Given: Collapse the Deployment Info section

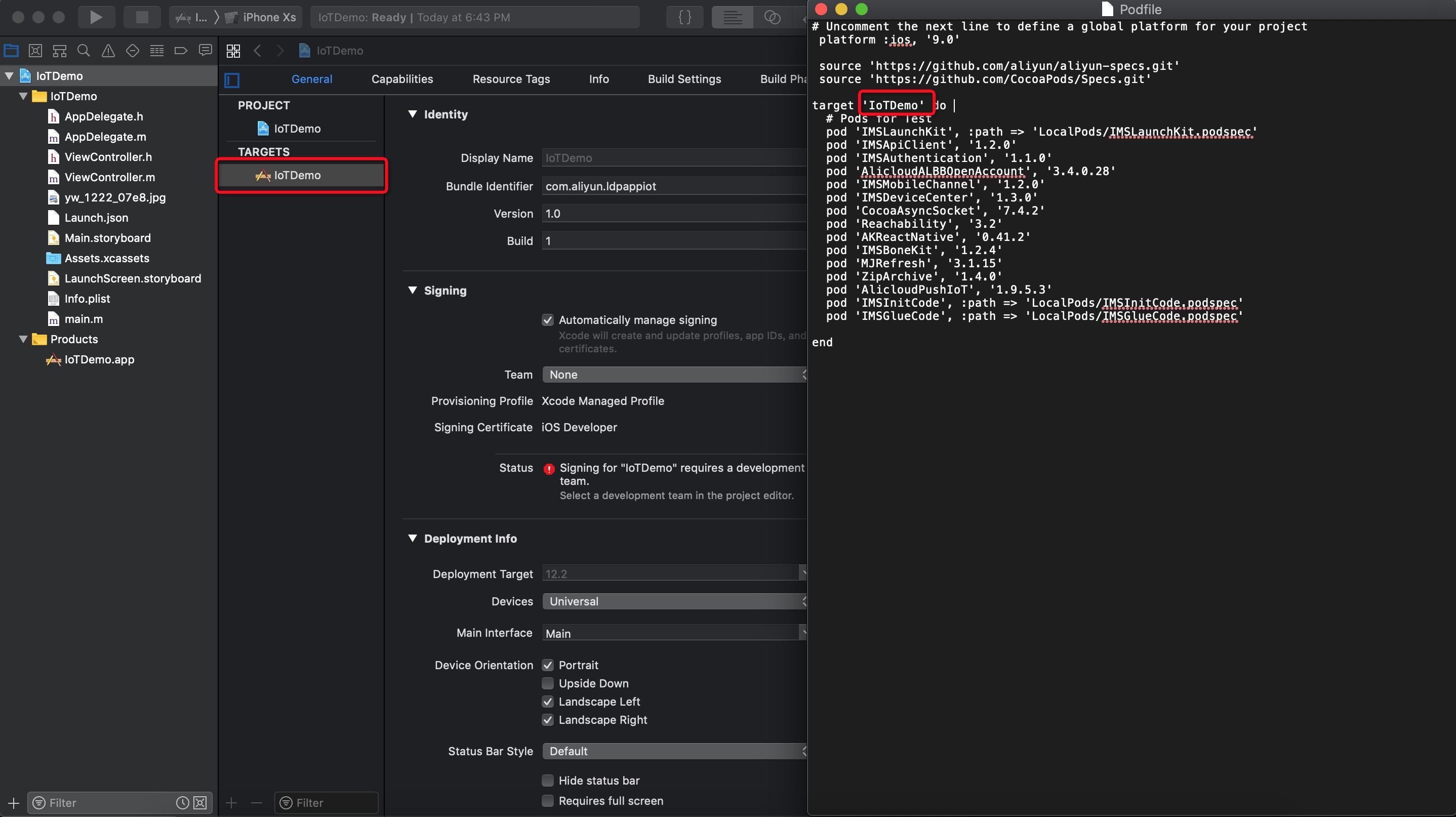Looking at the screenshot, I should (413, 539).
